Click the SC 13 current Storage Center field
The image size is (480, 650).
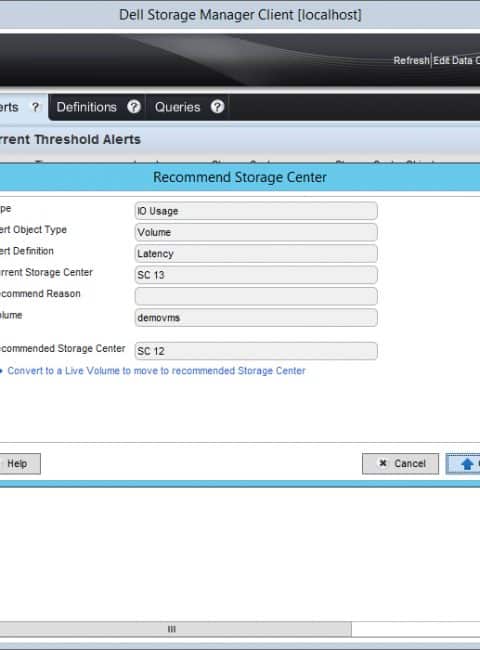256,275
